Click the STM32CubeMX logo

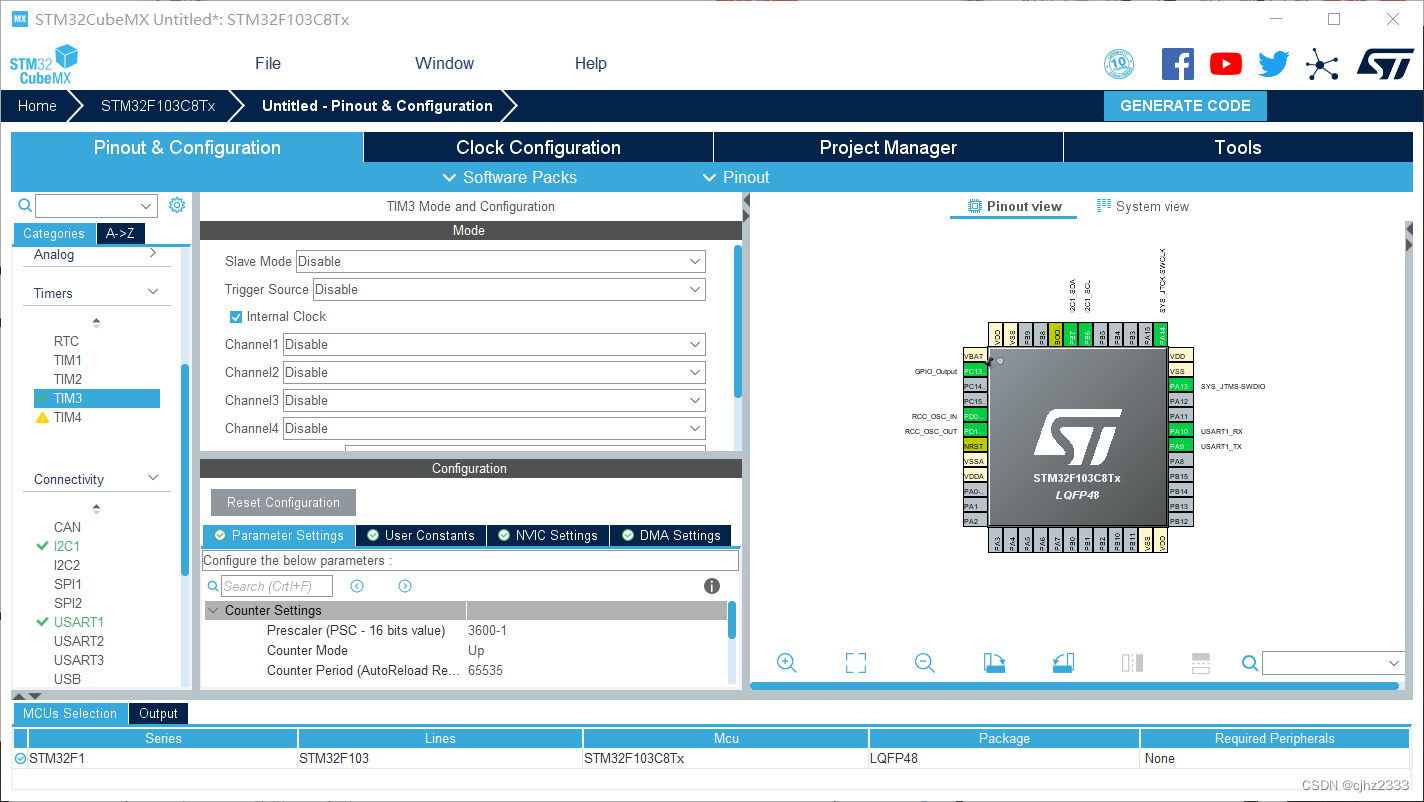[x=43, y=65]
